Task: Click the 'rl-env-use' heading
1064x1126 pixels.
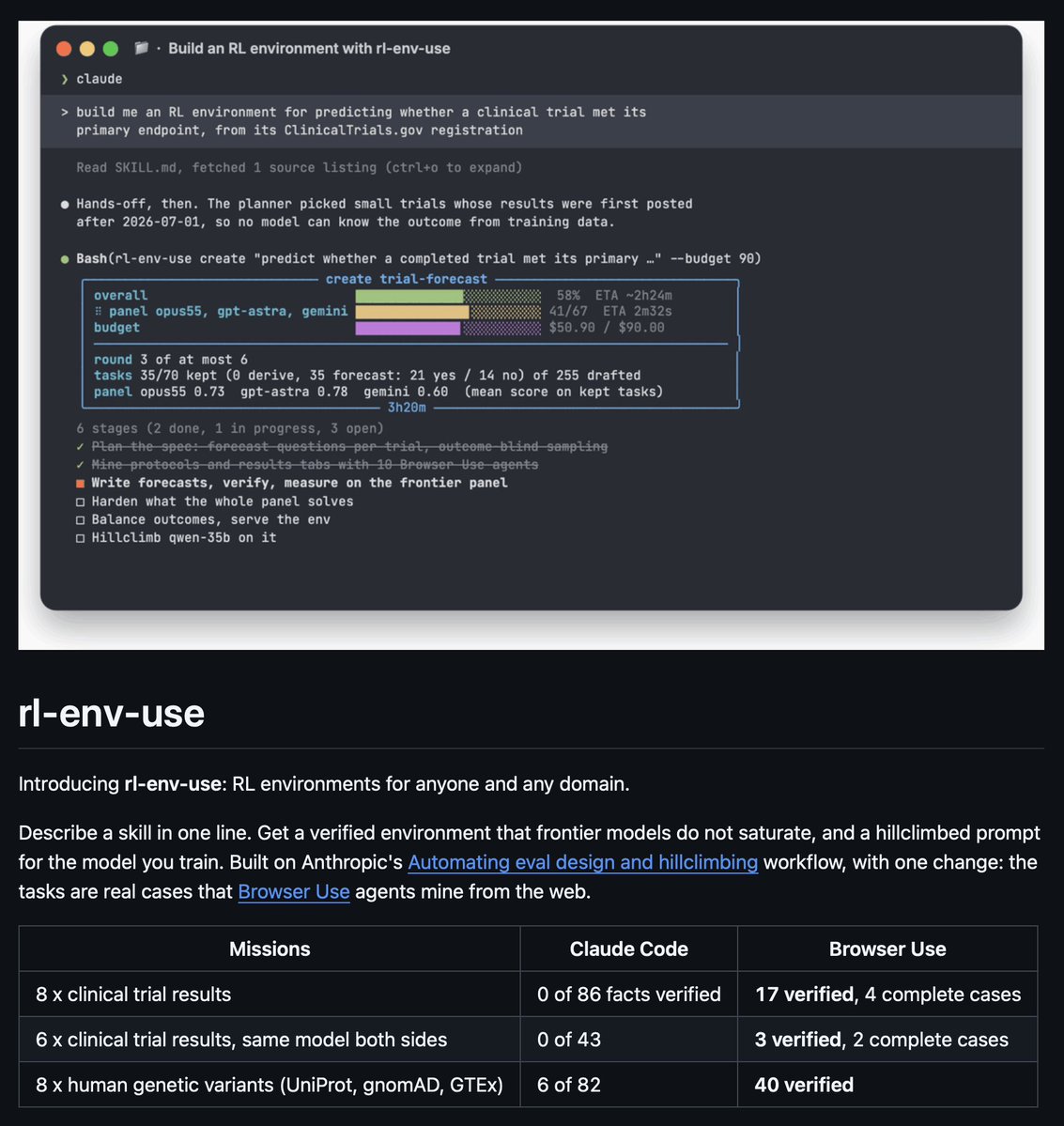Action: pos(111,713)
